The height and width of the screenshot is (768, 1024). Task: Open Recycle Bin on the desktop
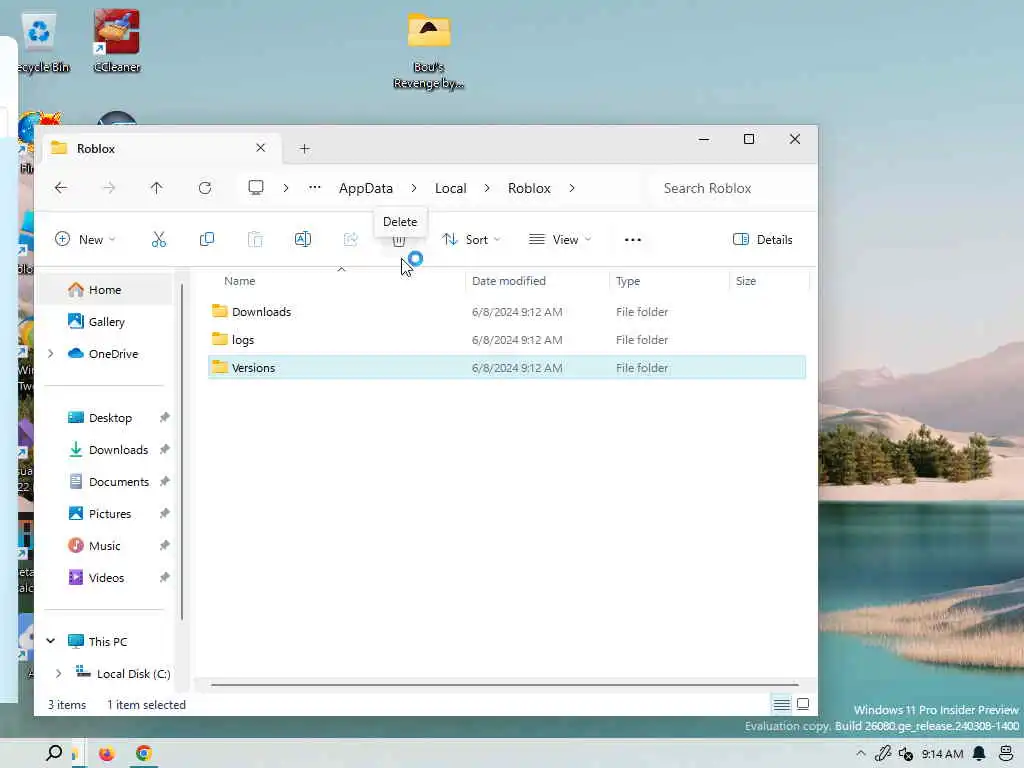[40, 42]
